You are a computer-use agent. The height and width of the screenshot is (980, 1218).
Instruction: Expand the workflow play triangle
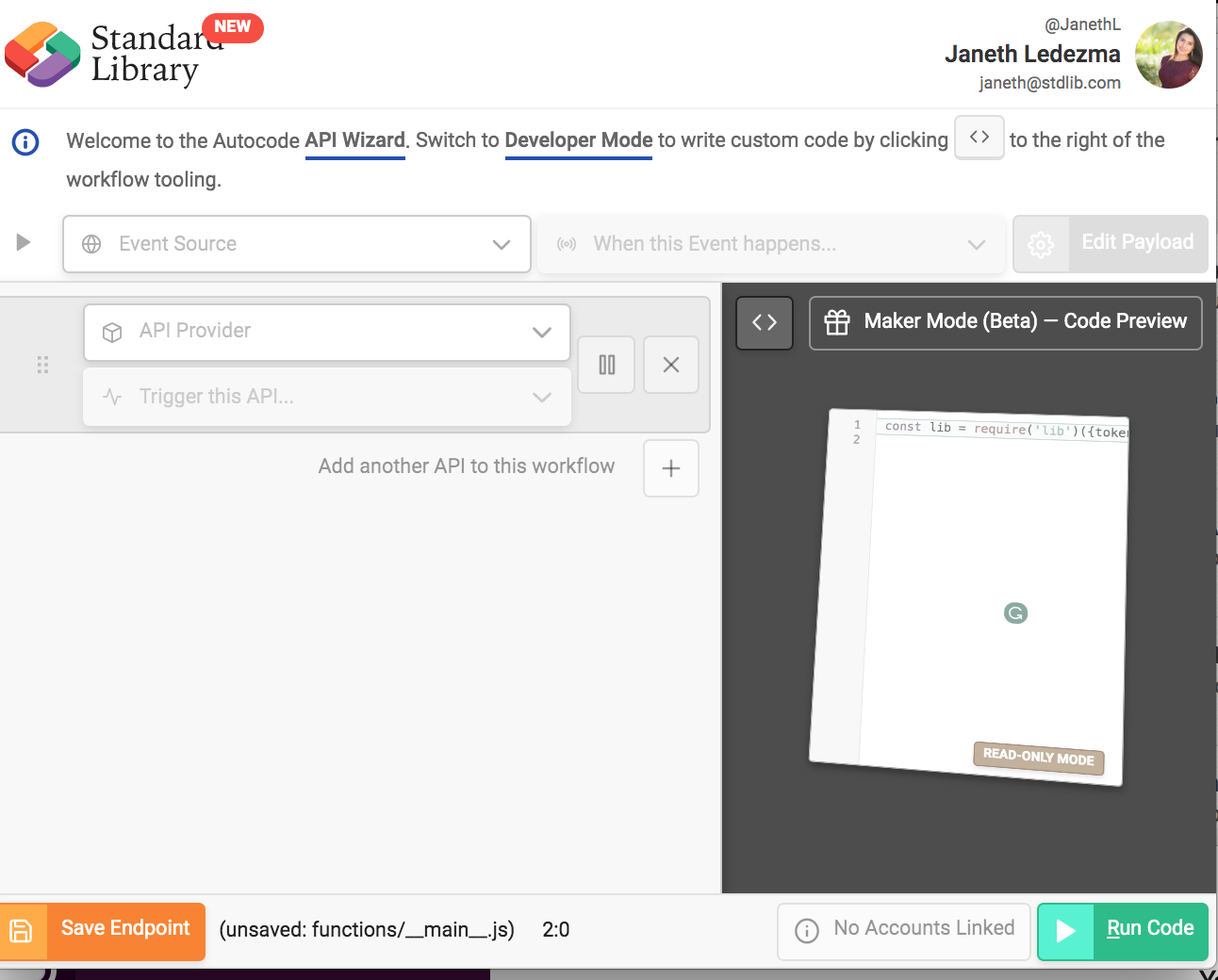24,242
